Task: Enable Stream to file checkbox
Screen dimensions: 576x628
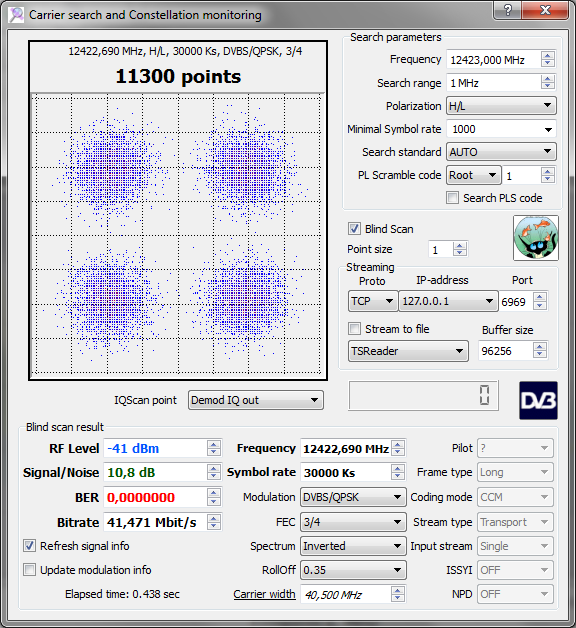Action: coord(354,329)
